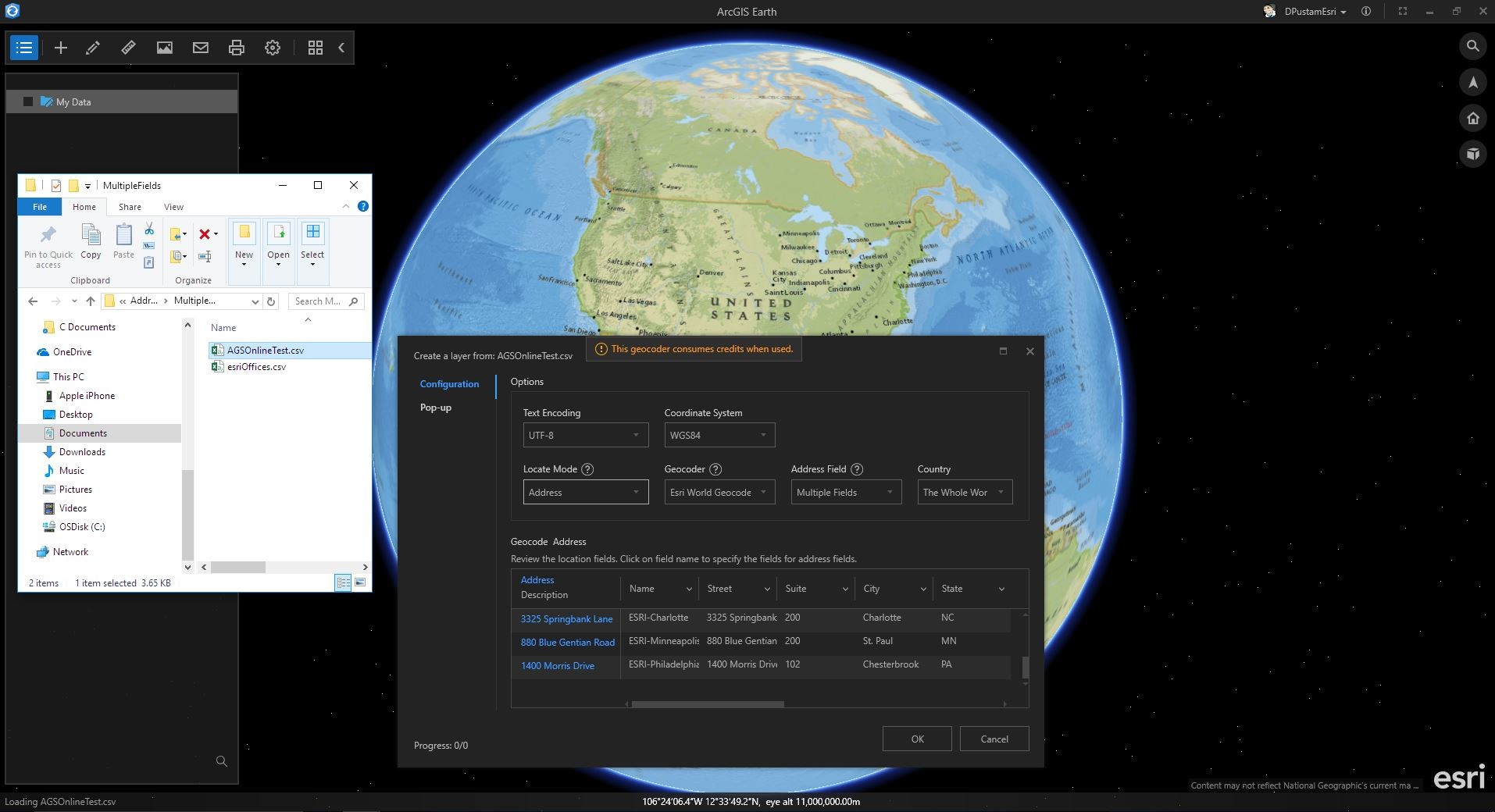The height and width of the screenshot is (812, 1495).
Task: Select the Draw pencil tool
Action: pos(93,48)
